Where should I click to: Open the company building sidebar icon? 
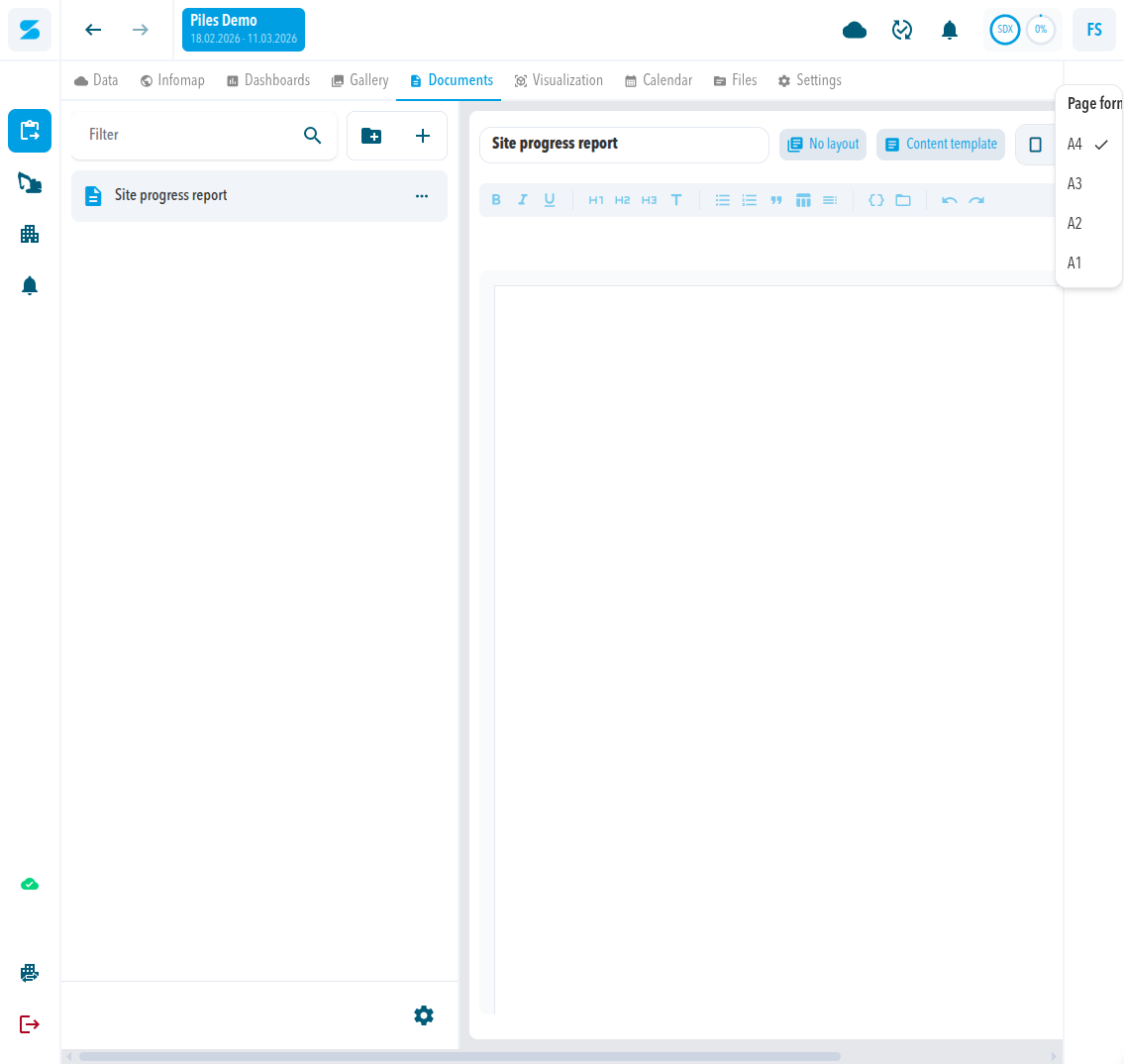pos(30,234)
